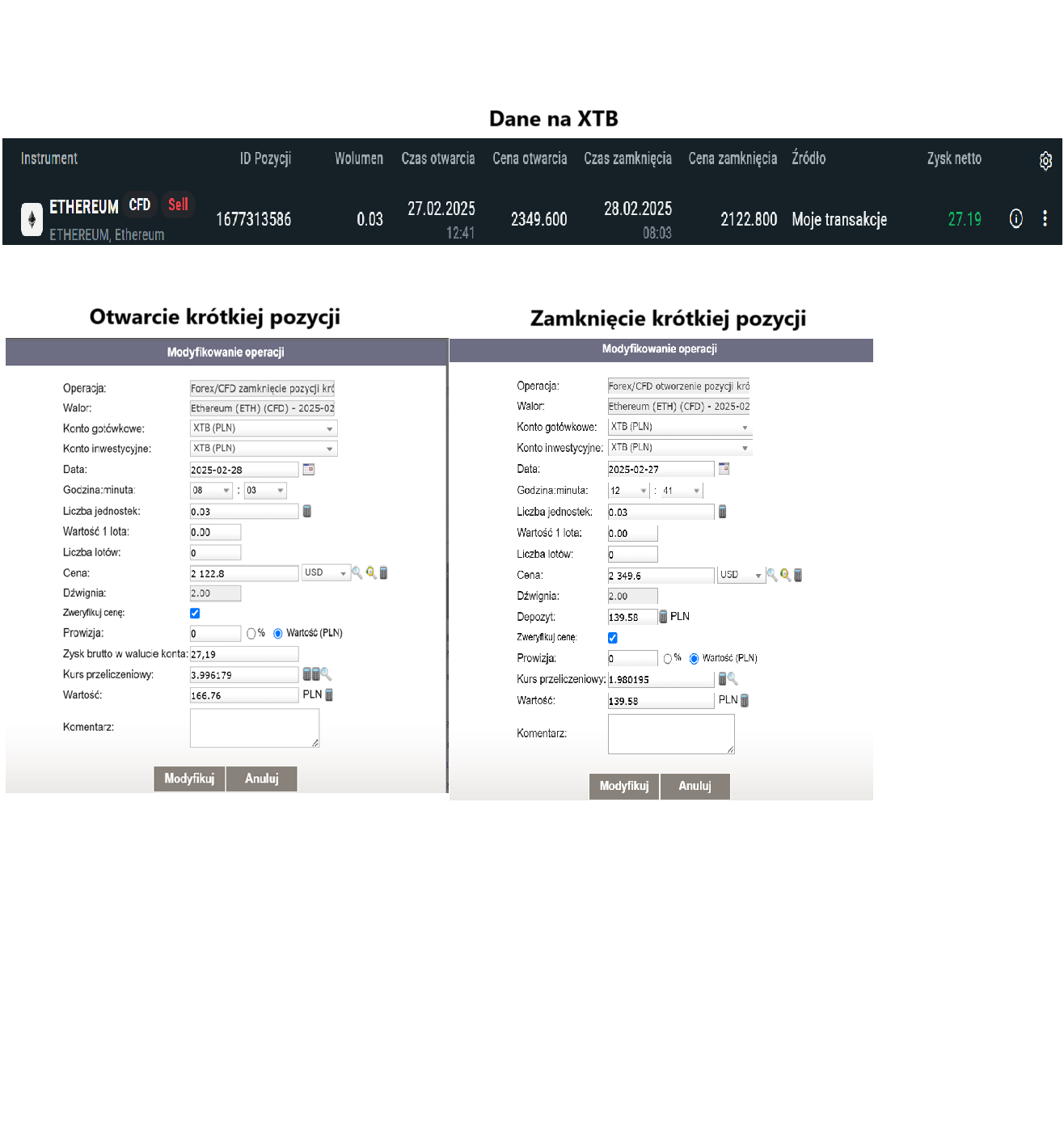Click Zysk netto column header
1064x1127 pixels.
point(954,158)
